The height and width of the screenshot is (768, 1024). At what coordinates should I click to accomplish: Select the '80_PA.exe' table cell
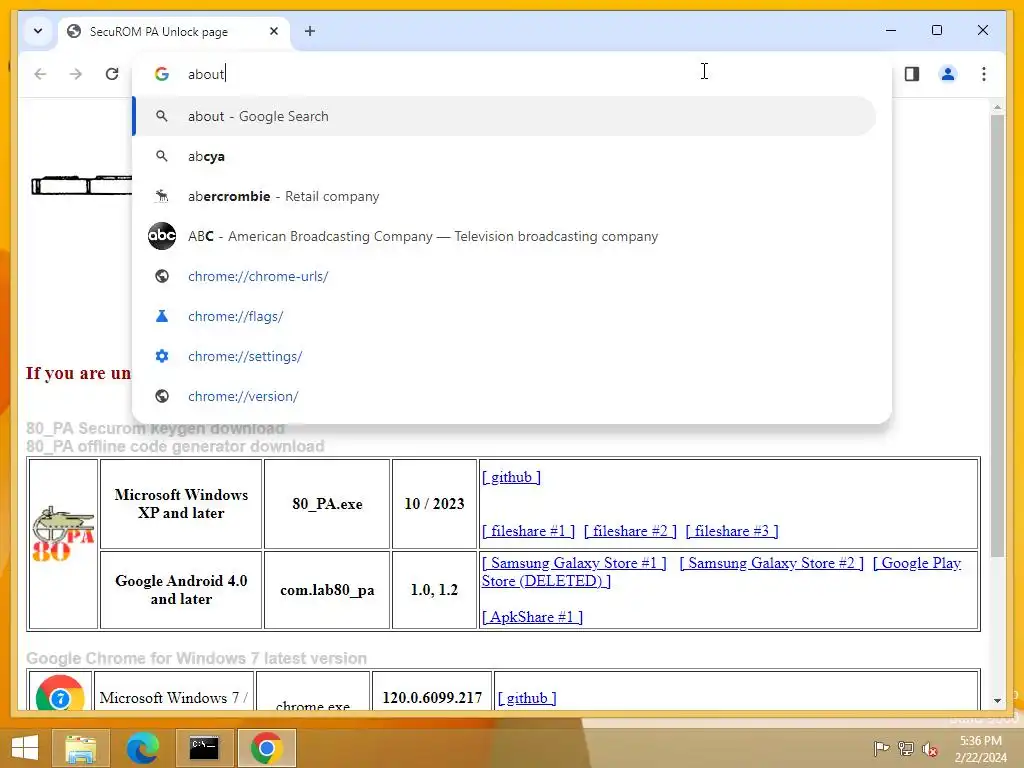(327, 504)
